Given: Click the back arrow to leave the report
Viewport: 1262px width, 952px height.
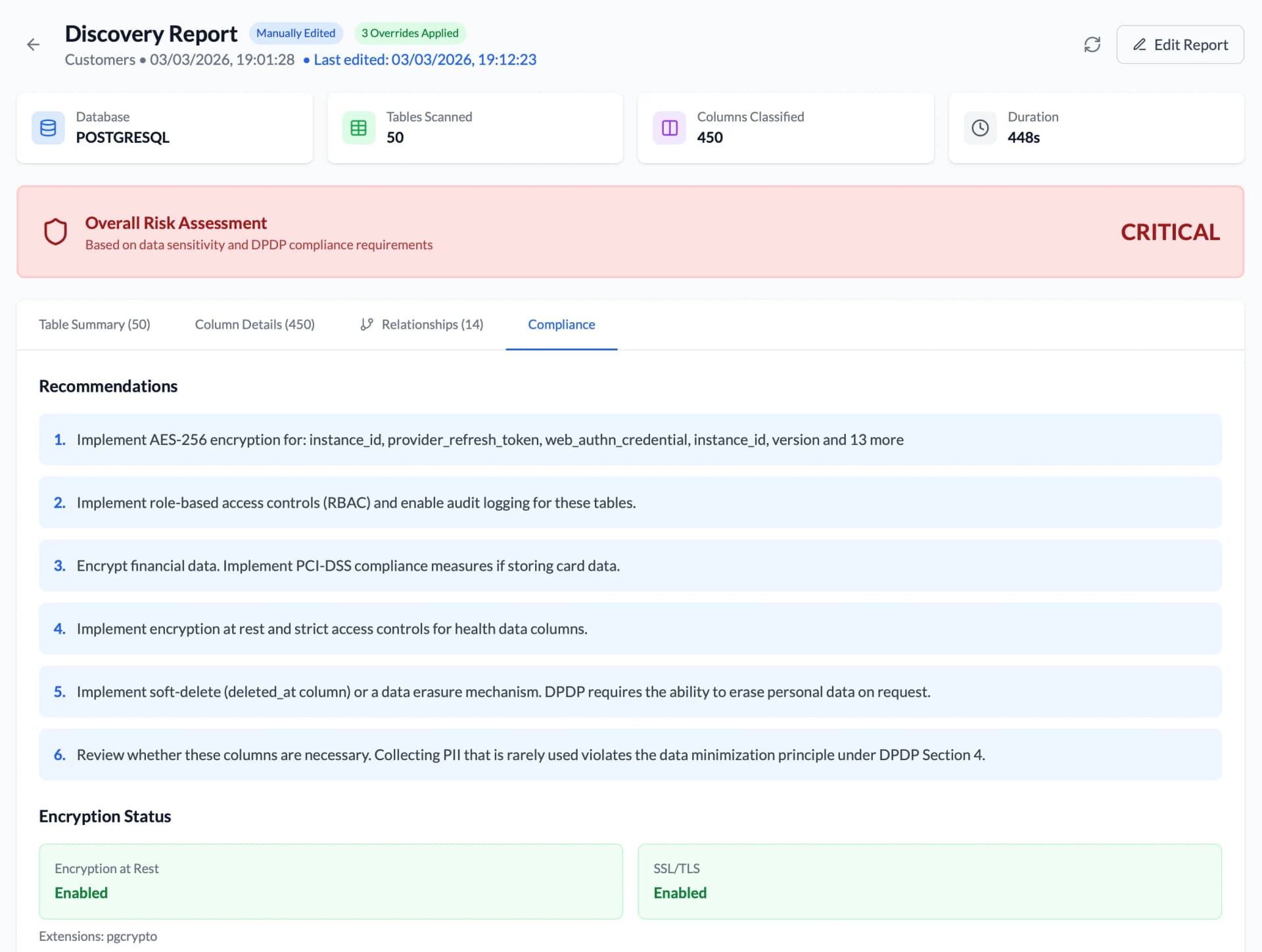Looking at the screenshot, I should (x=34, y=45).
